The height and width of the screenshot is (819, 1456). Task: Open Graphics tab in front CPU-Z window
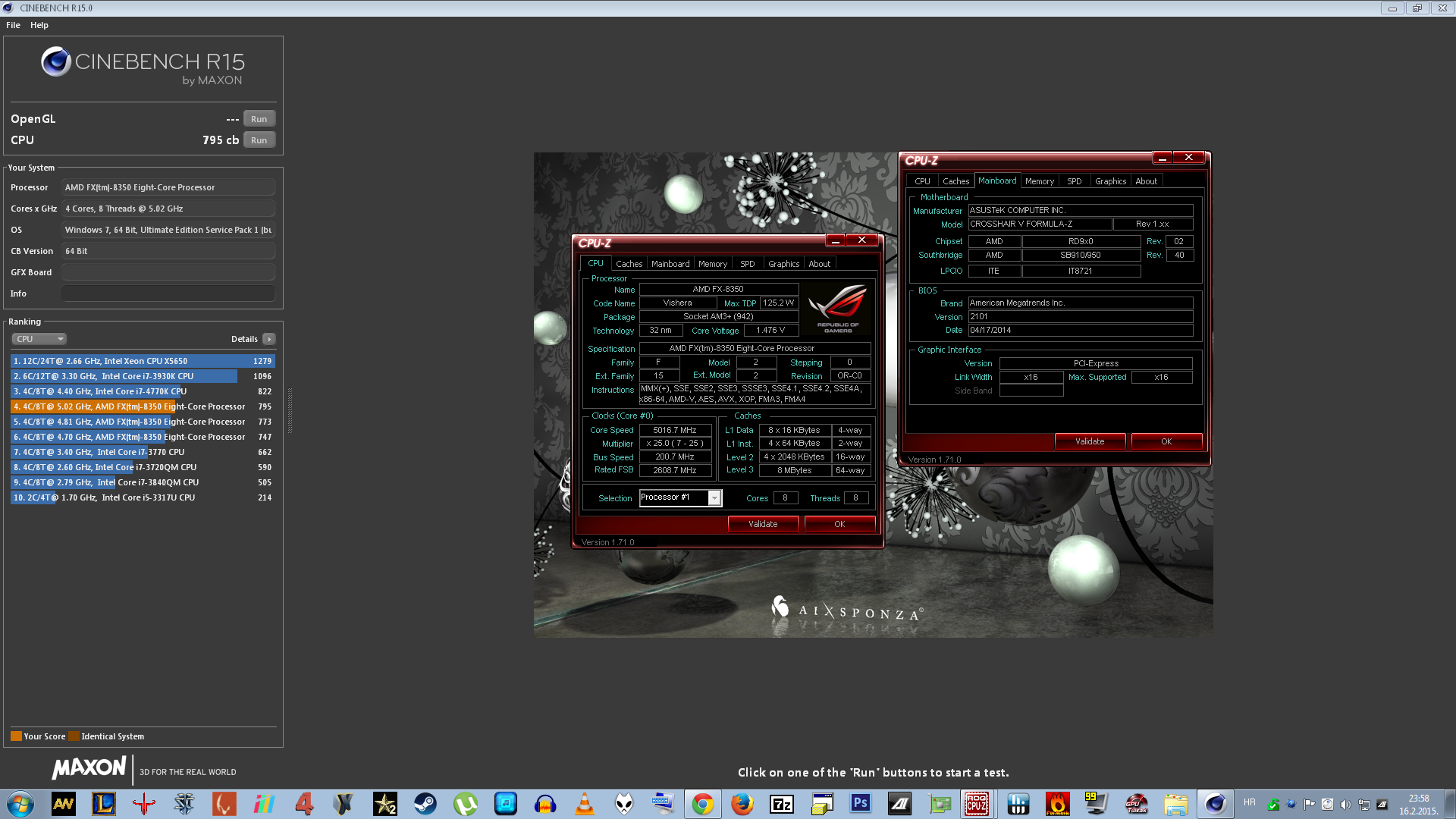783,264
